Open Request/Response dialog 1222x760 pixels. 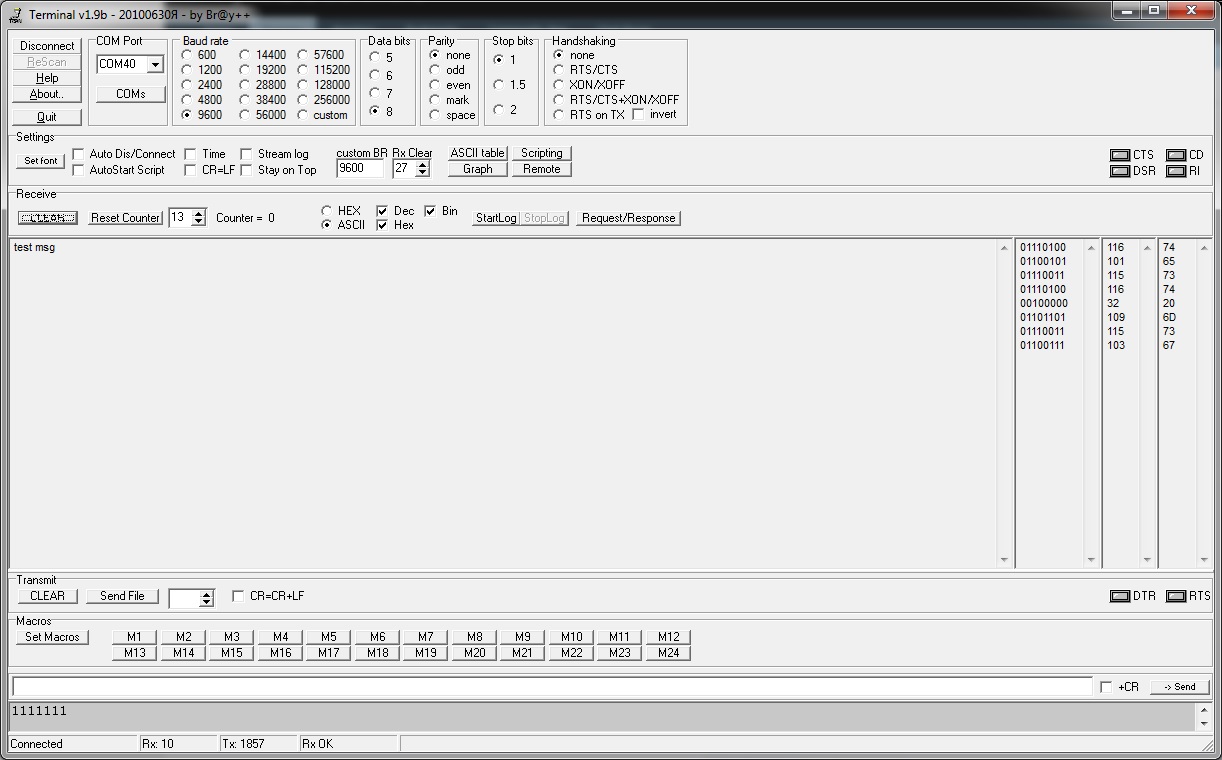click(628, 218)
